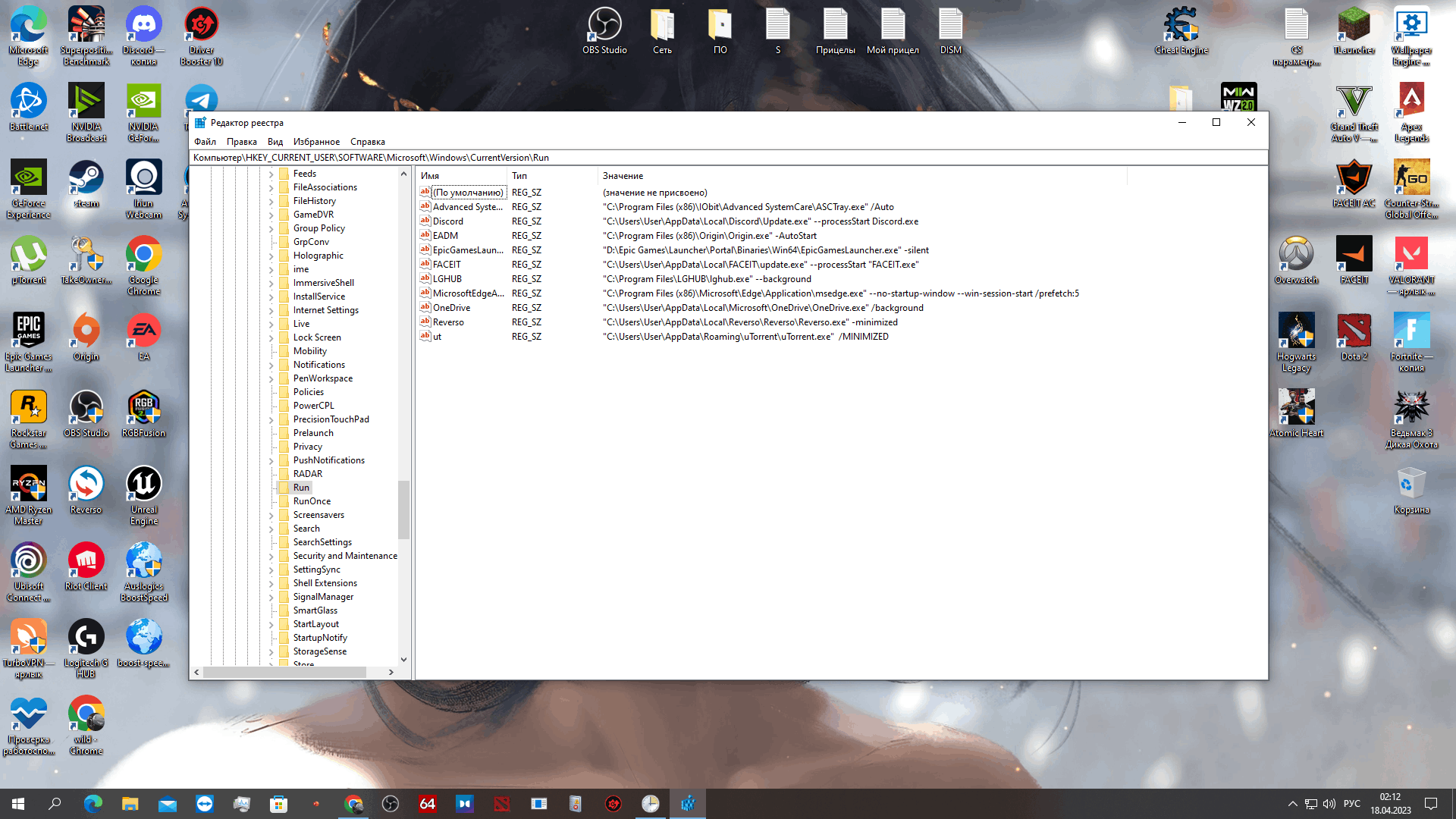Expand the FileHistory key node
This screenshot has width=1456, height=819.
[271, 201]
